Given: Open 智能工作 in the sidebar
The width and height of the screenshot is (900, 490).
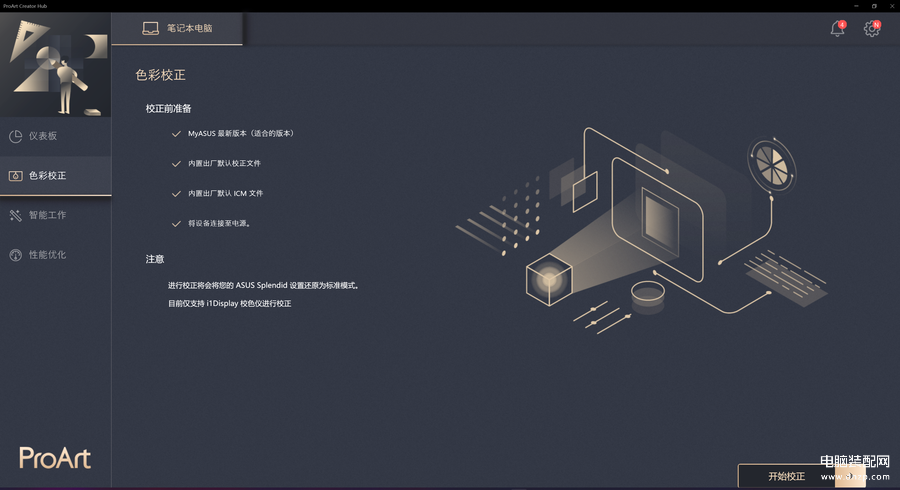Looking at the screenshot, I should coord(56,215).
